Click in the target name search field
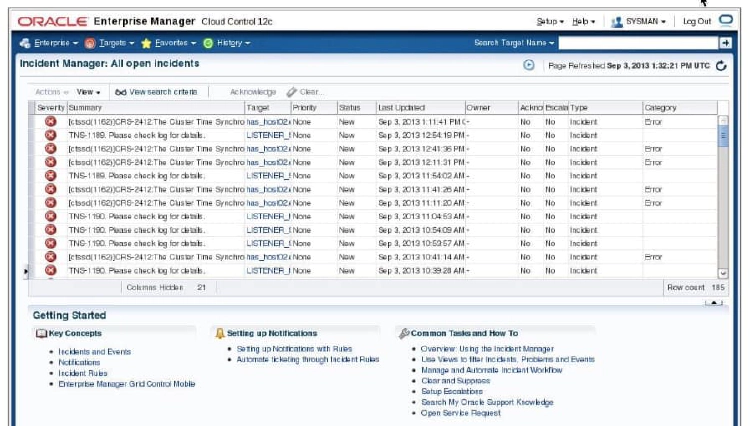Viewport: 750px width, 426px height. (x=639, y=43)
